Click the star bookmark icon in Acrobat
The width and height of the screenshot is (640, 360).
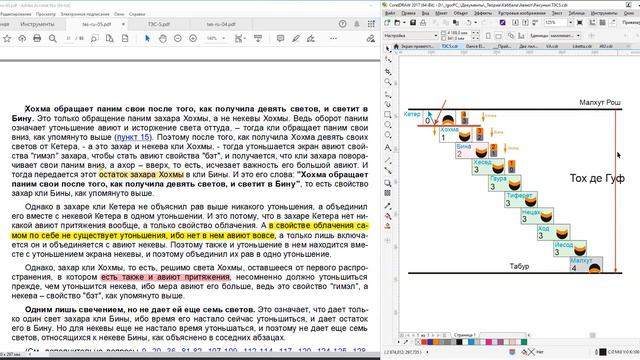(7, 38)
